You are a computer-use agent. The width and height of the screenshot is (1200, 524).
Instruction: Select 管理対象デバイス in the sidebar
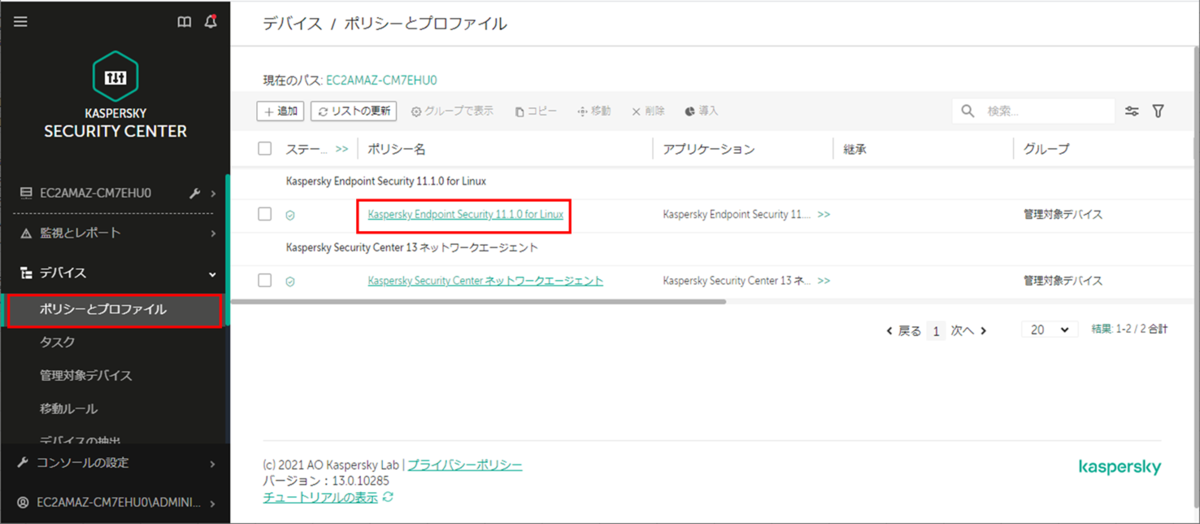coord(86,375)
